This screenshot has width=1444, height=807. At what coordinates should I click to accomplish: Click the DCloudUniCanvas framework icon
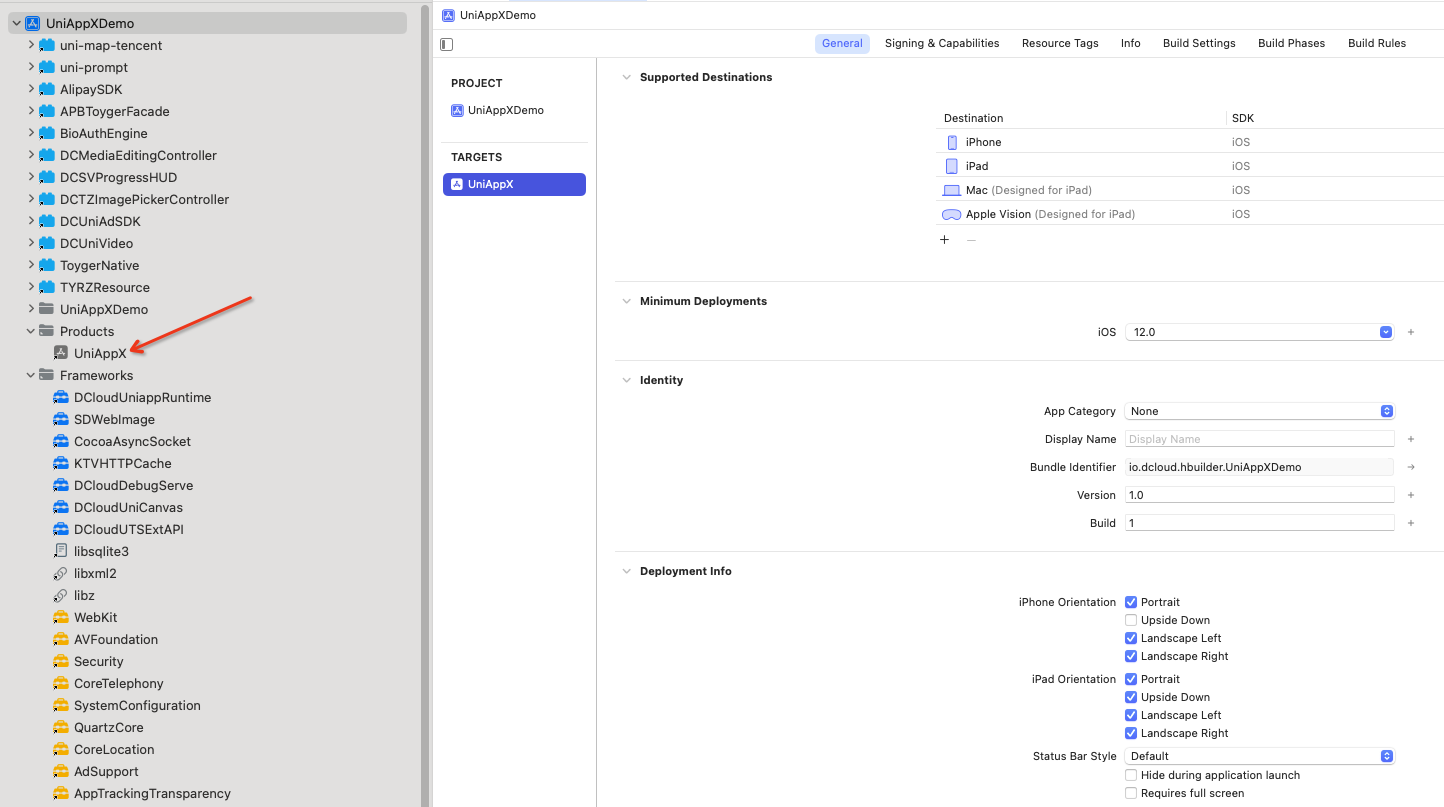pos(60,507)
